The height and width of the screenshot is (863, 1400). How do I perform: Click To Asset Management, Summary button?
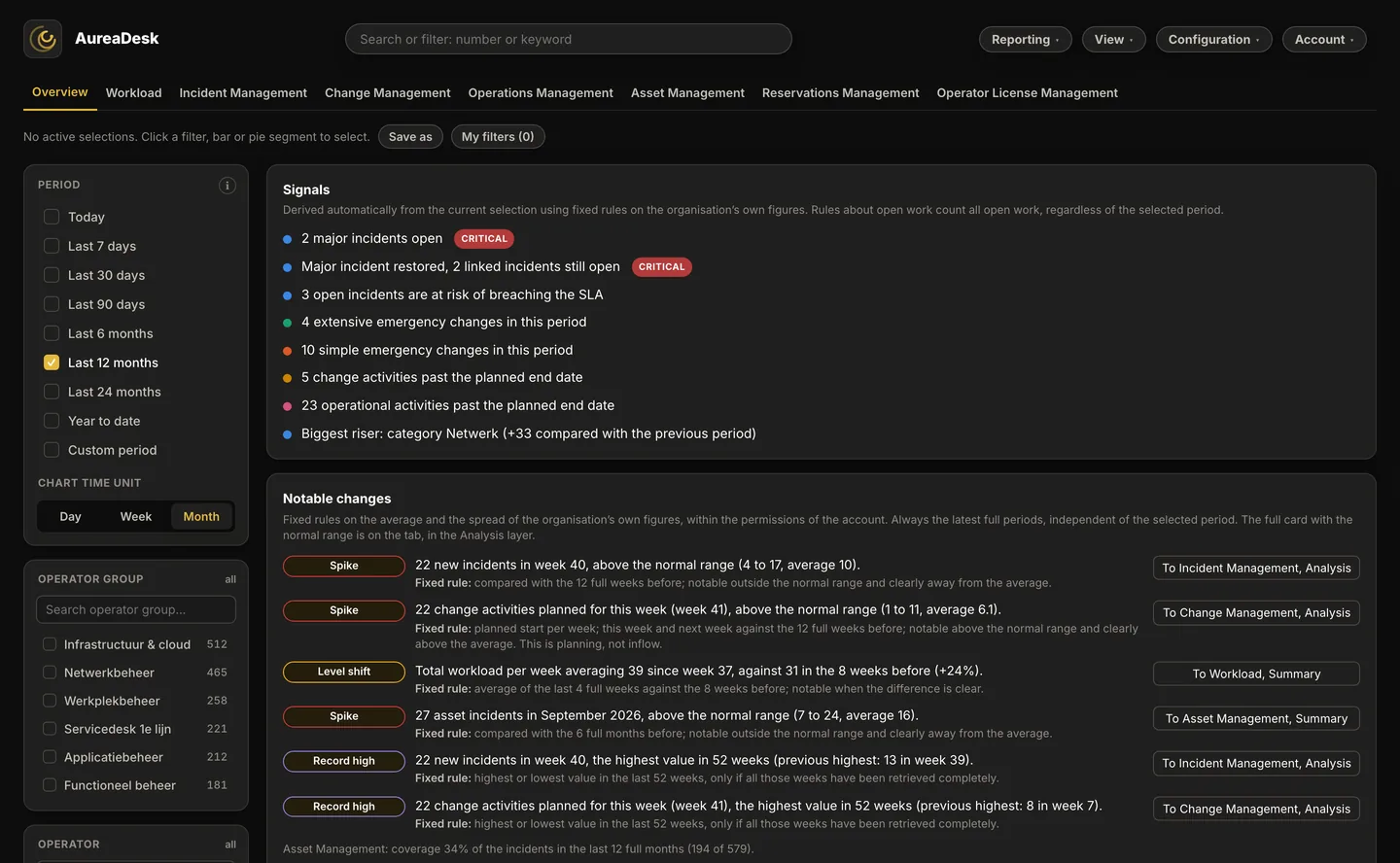(1256, 718)
